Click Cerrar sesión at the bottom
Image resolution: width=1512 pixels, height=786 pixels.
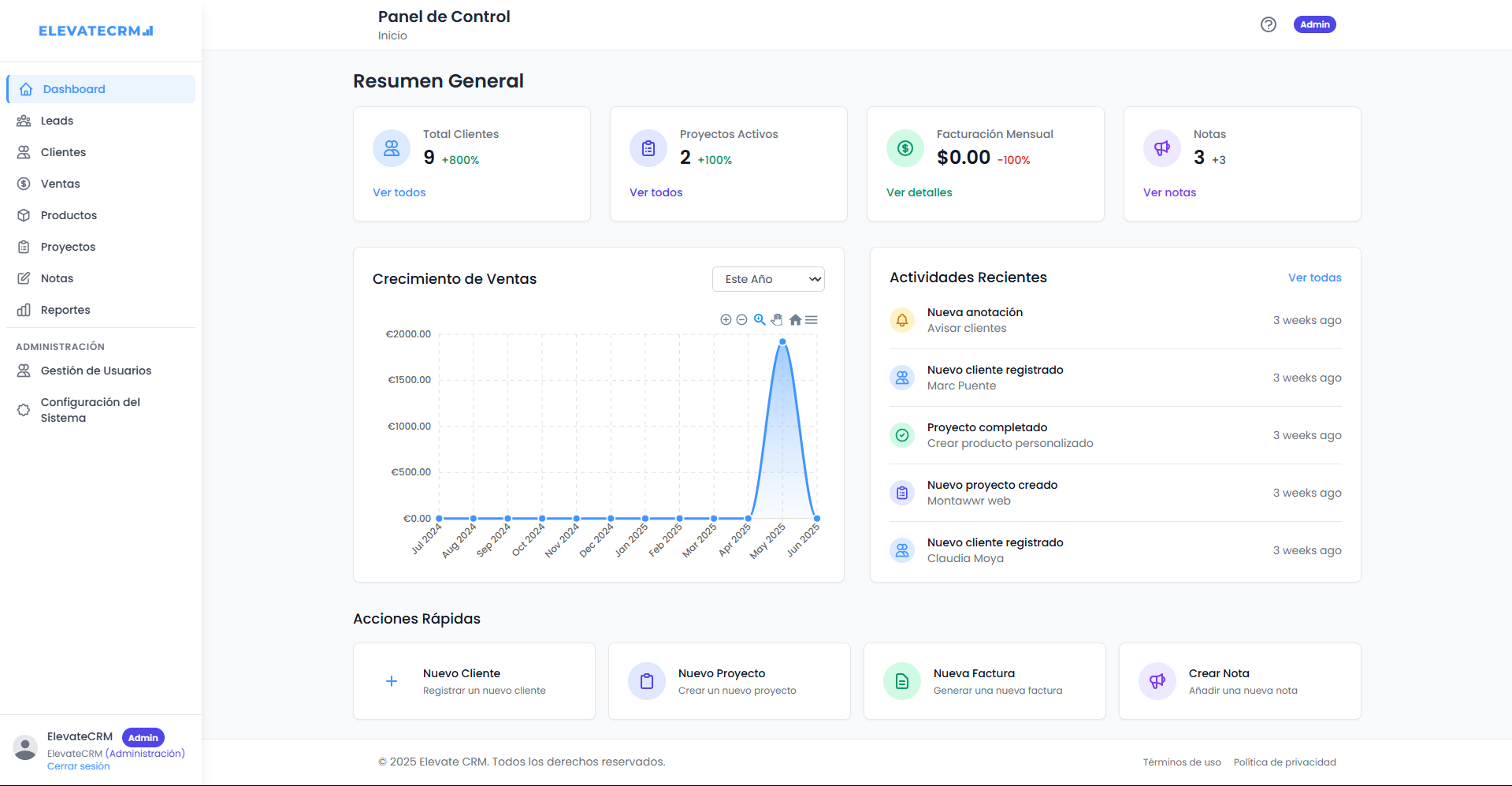[x=78, y=765]
